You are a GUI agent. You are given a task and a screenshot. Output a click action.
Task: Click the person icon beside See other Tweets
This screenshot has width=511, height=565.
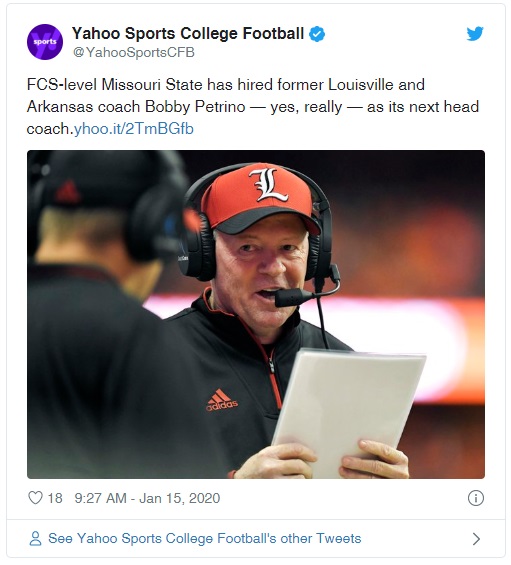(x=35, y=538)
